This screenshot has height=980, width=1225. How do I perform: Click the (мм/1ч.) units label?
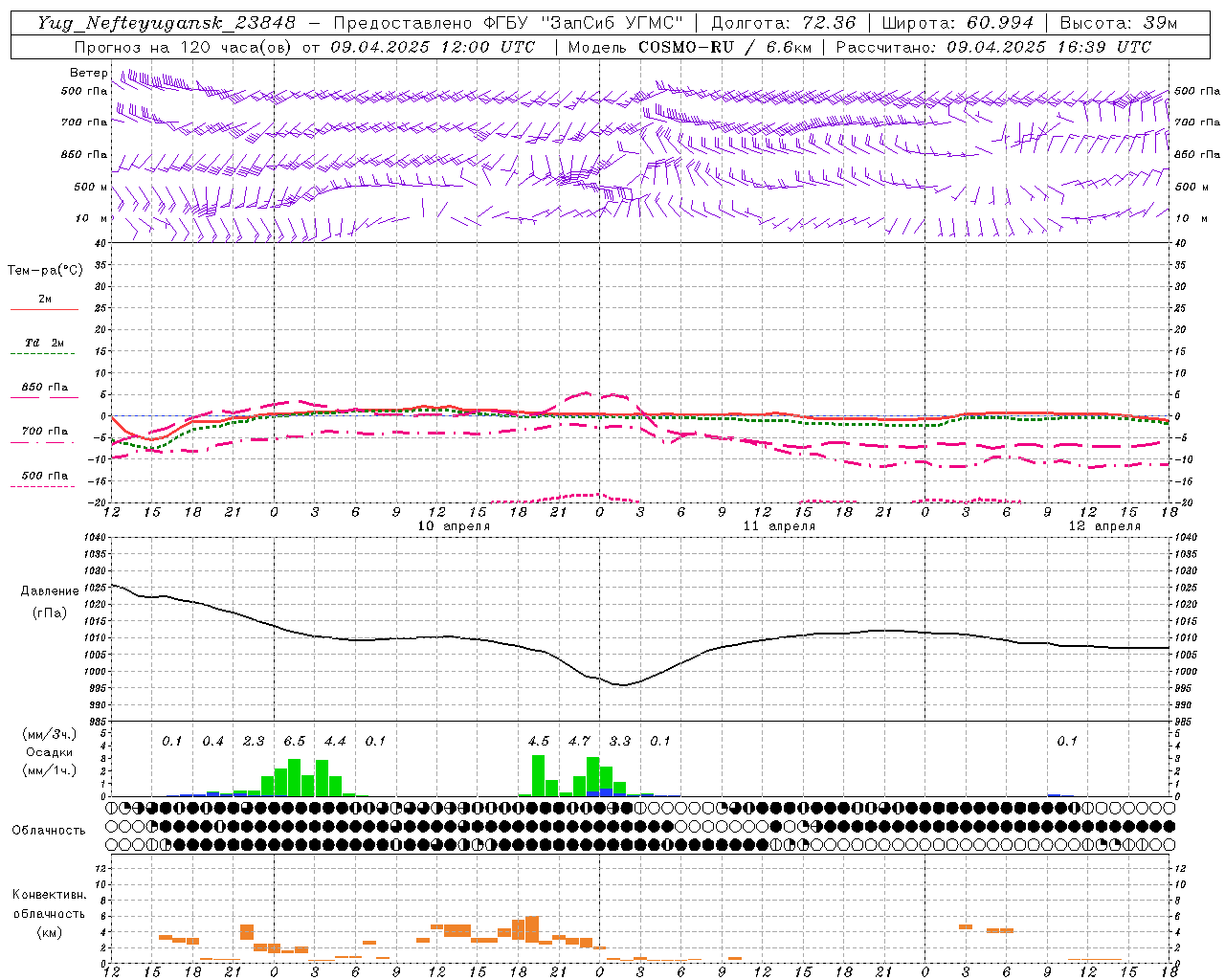pyautogui.click(x=50, y=770)
